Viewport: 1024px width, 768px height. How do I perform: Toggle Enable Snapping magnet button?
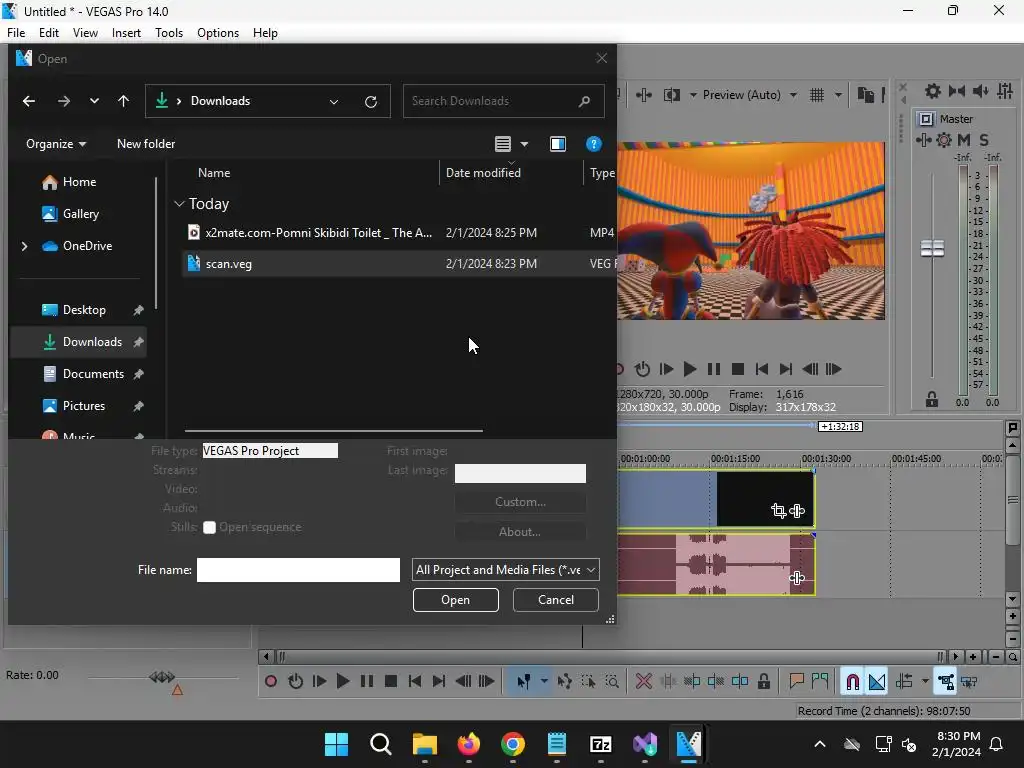(x=852, y=682)
